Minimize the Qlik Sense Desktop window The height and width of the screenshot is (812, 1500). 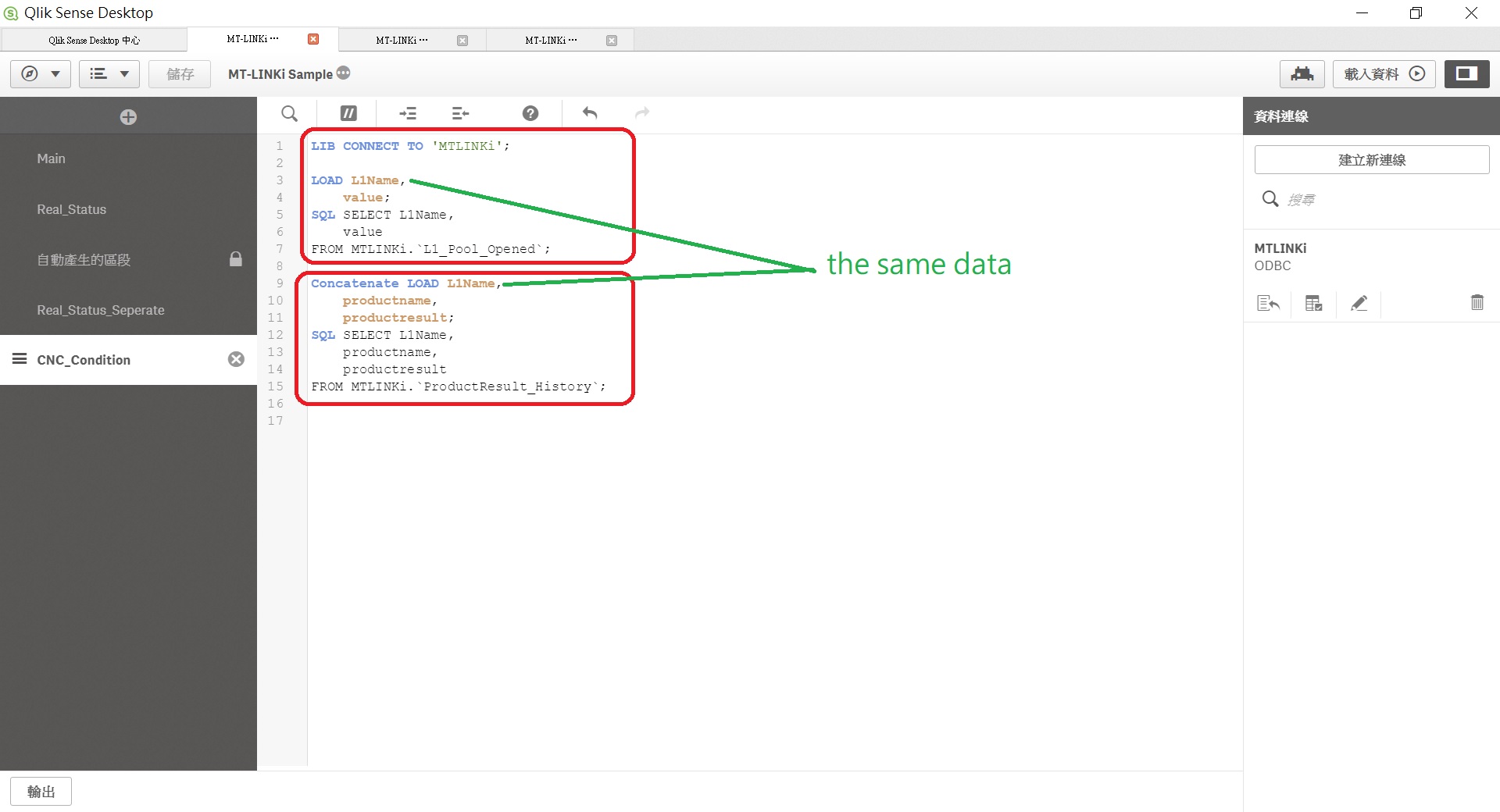[x=1362, y=12]
